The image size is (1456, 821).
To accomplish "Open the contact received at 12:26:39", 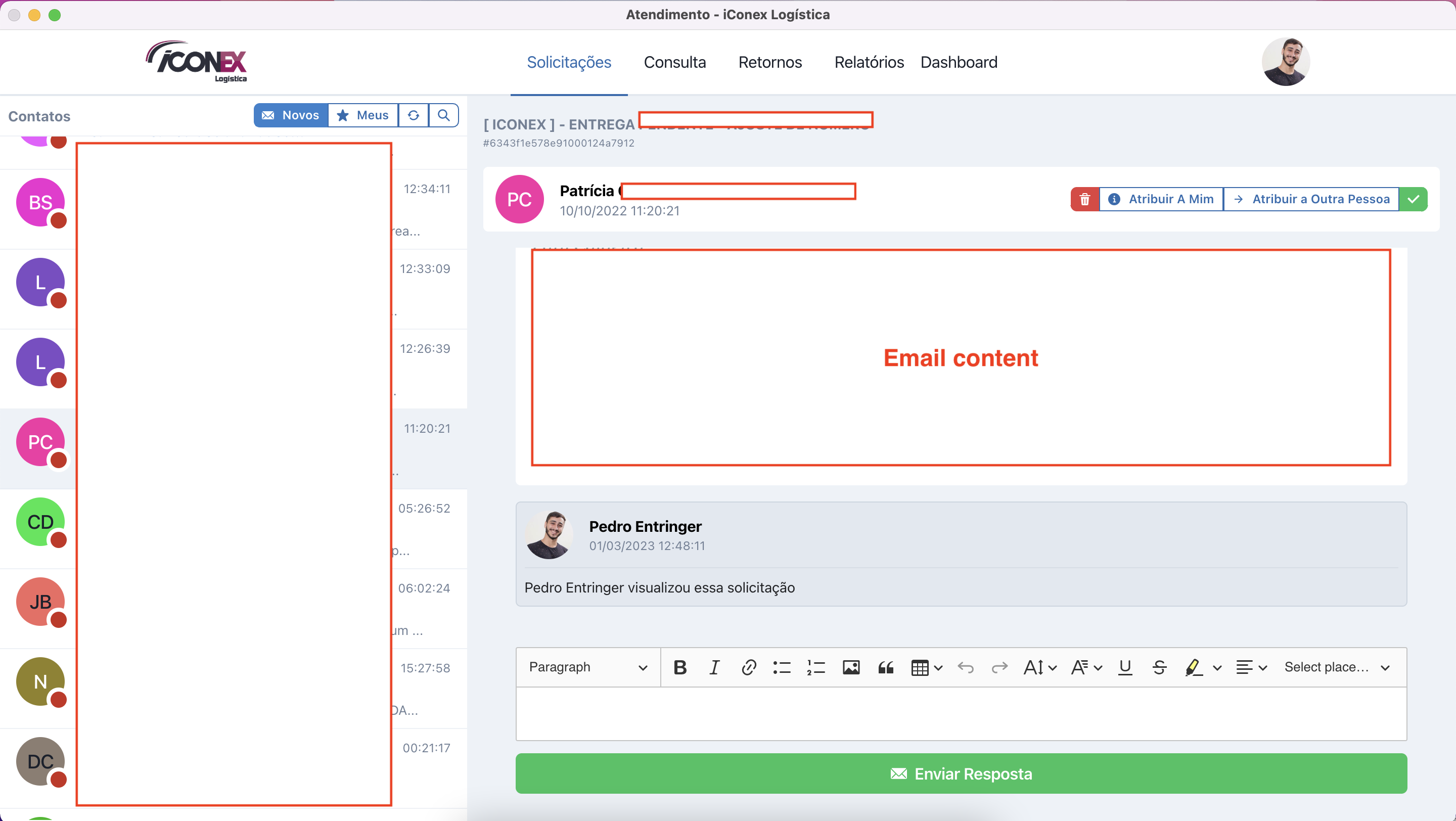I will pos(234,369).
